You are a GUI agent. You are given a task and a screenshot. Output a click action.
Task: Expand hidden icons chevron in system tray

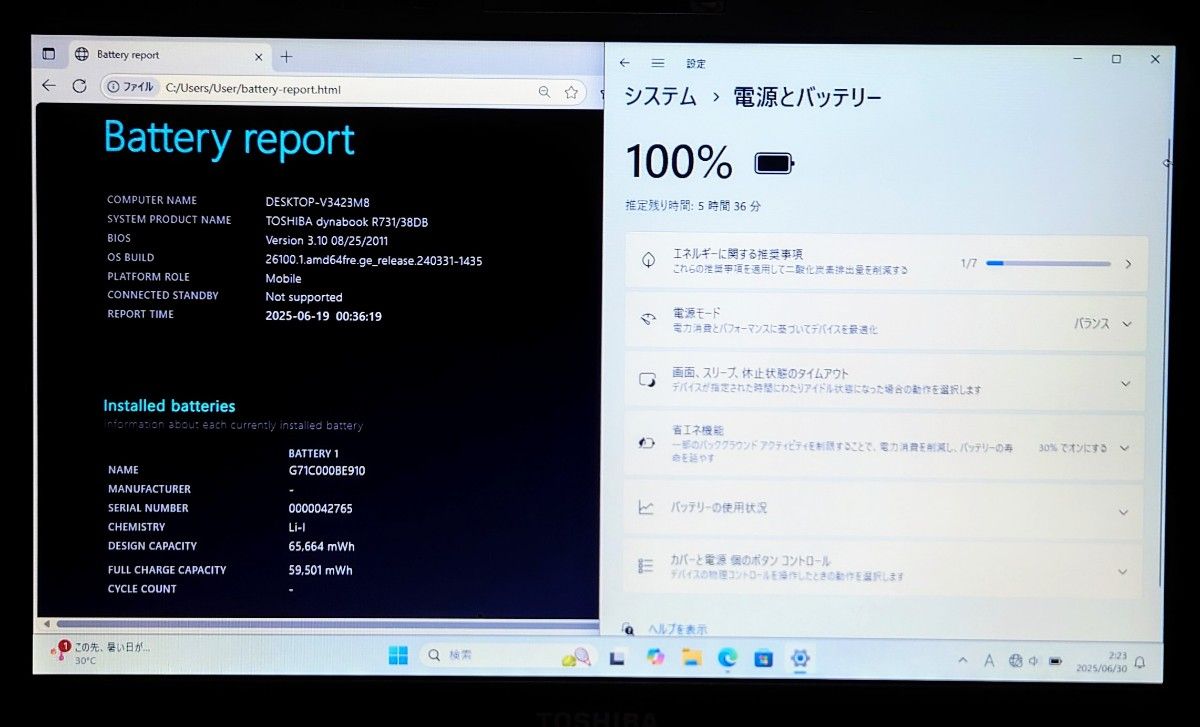coord(963,660)
